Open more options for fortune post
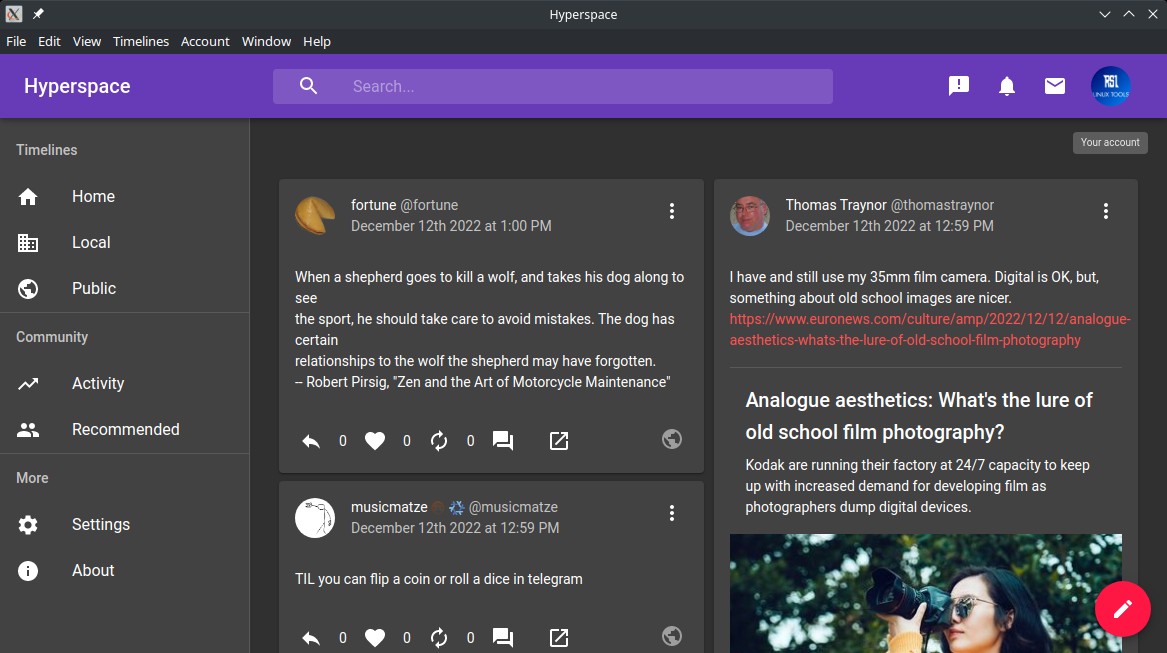Image resolution: width=1167 pixels, height=653 pixels. point(672,211)
